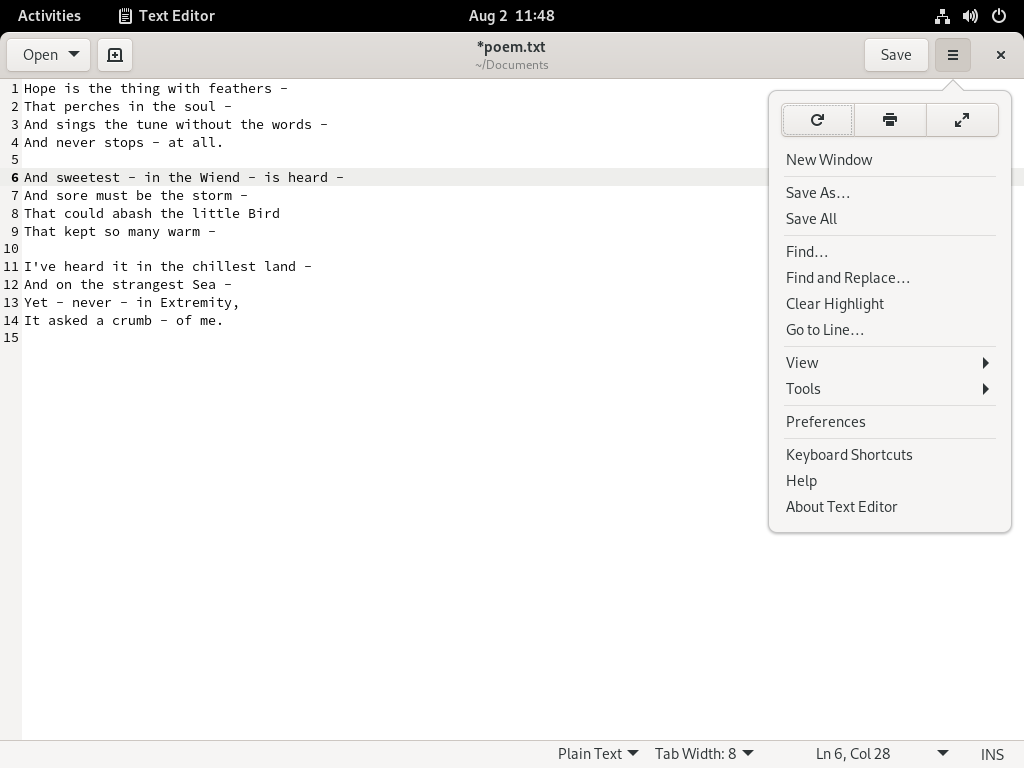Open Help from the menu
The width and height of the screenshot is (1024, 768).
point(889,481)
